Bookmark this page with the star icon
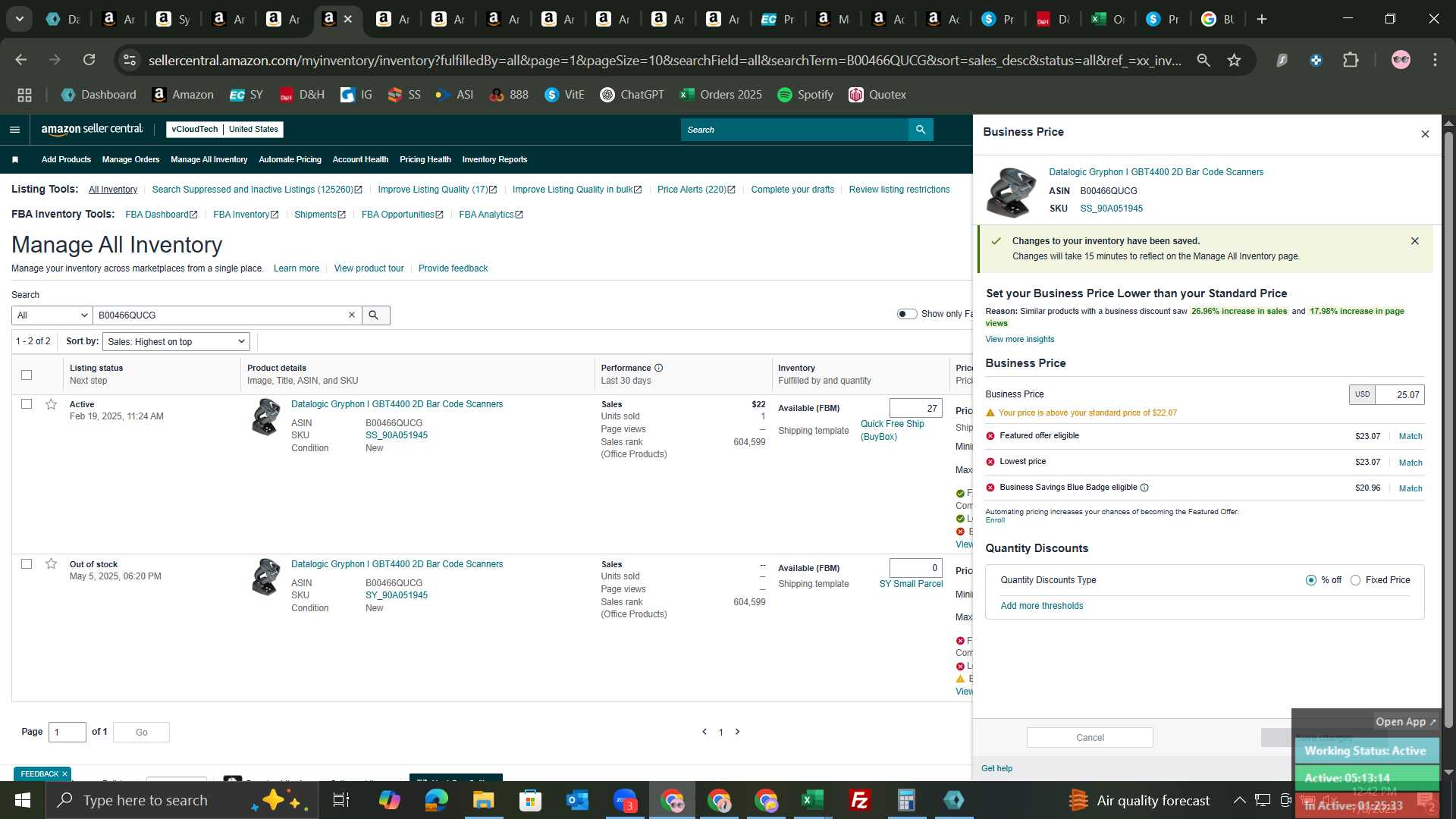1456x819 pixels. [x=1235, y=60]
